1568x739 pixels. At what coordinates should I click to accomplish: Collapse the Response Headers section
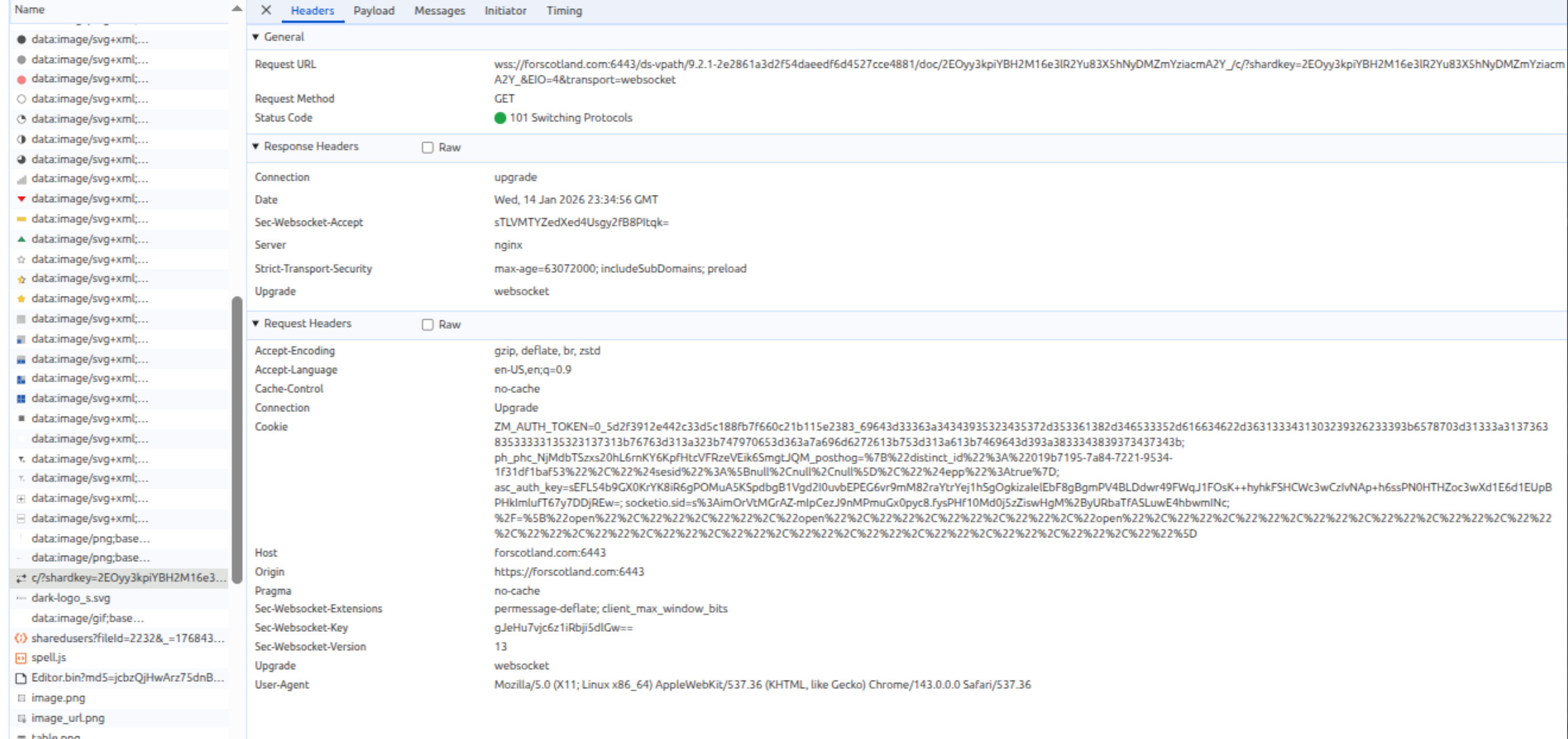click(x=256, y=146)
